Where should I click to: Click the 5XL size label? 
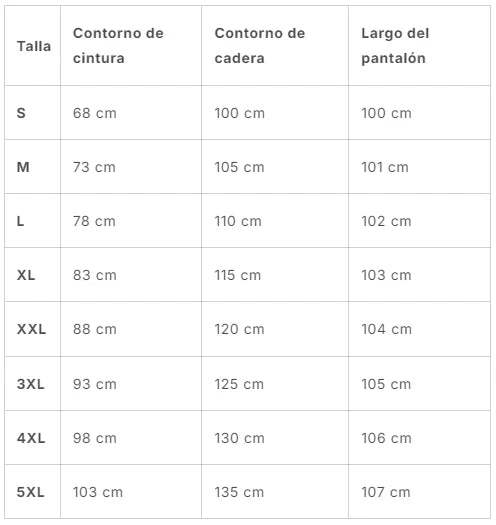[x=30, y=492]
